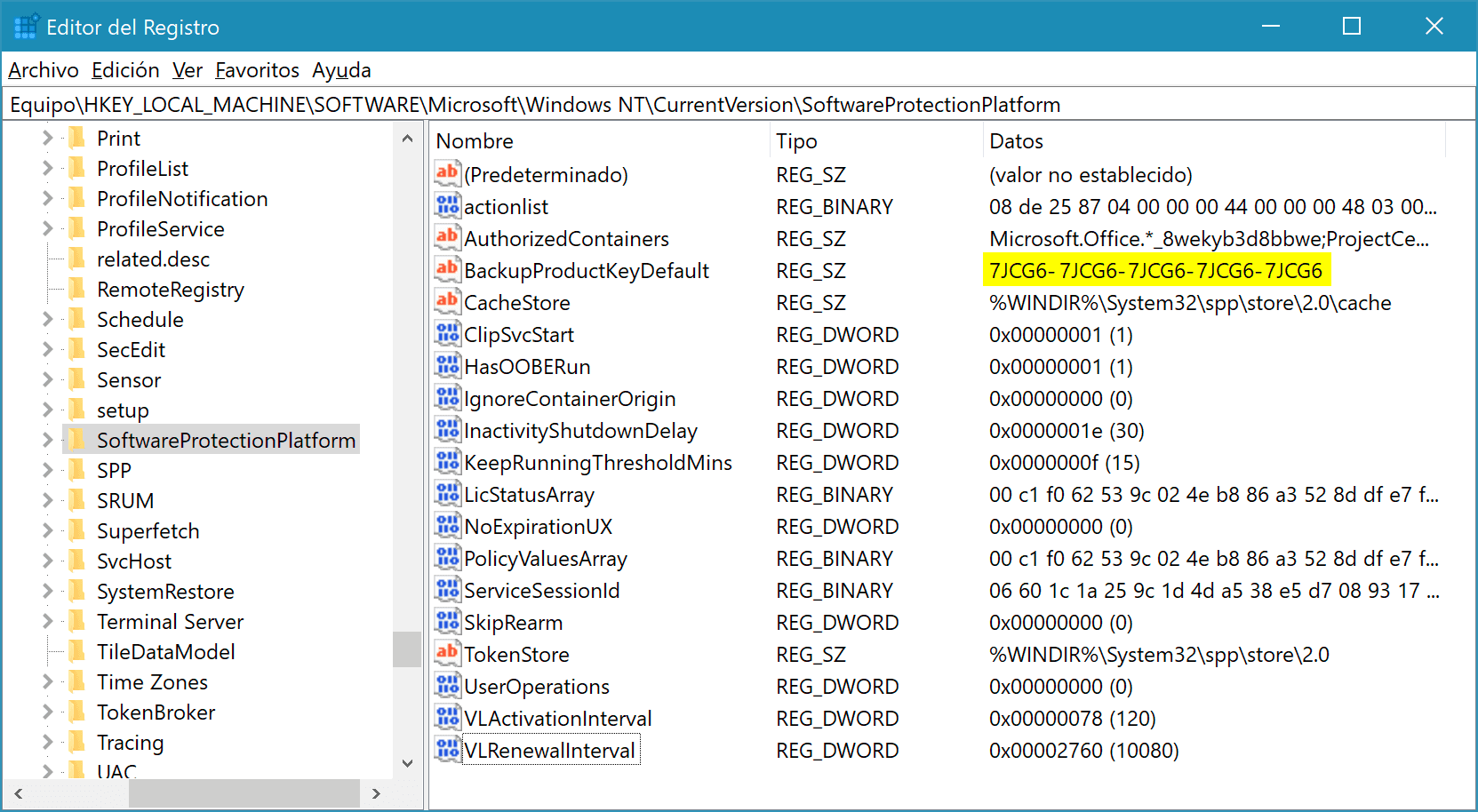Click the folder icon of SoftwareProtectionPlatform key
1478x812 pixels.
[77, 439]
